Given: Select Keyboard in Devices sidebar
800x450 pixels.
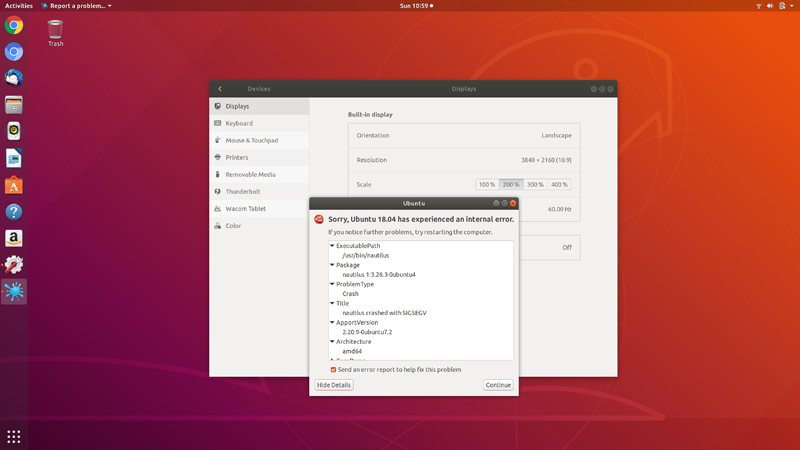Looking at the screenshot, I should click(x=259, y=123).
